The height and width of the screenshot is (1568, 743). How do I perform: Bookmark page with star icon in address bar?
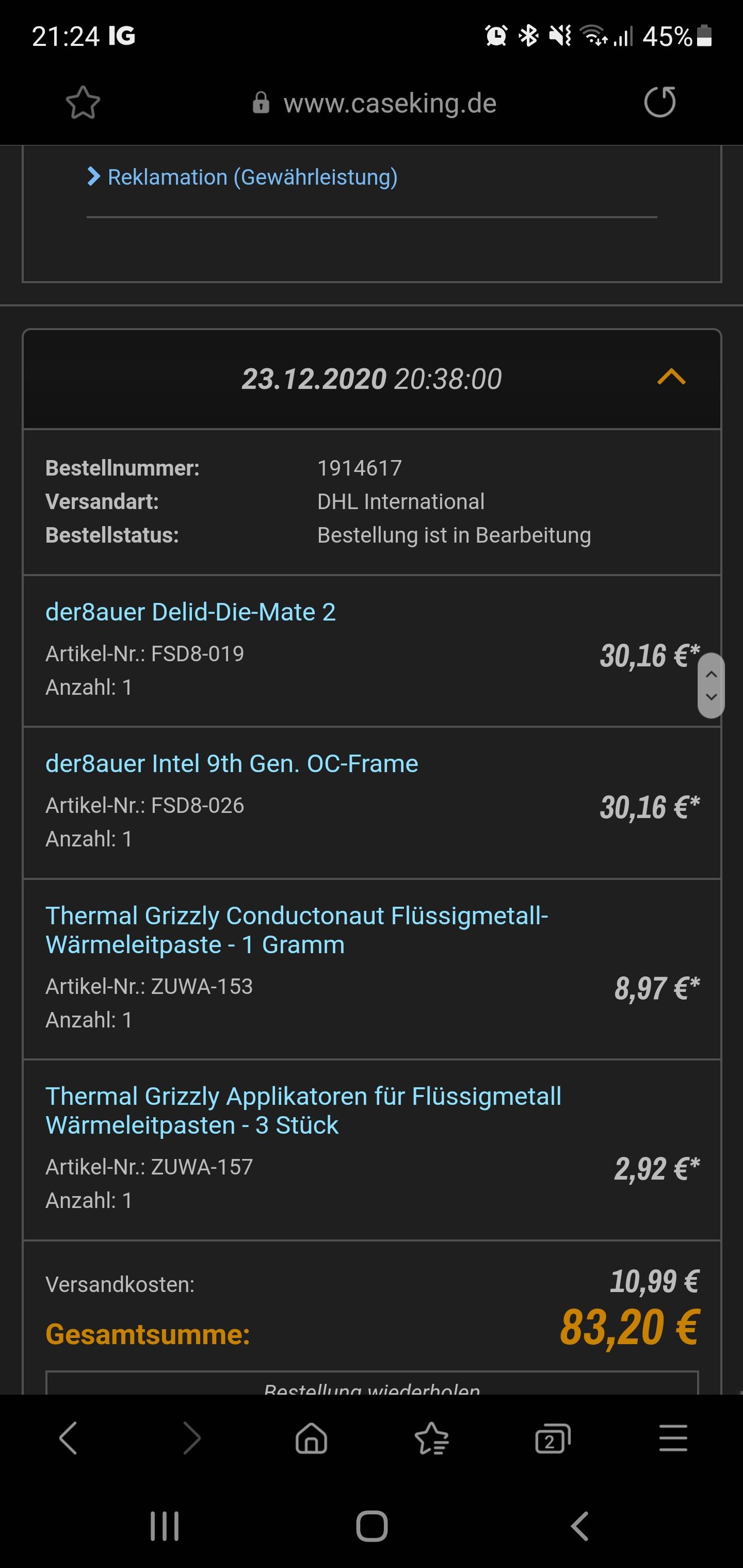pyautogui.click(x=83, y=102)
